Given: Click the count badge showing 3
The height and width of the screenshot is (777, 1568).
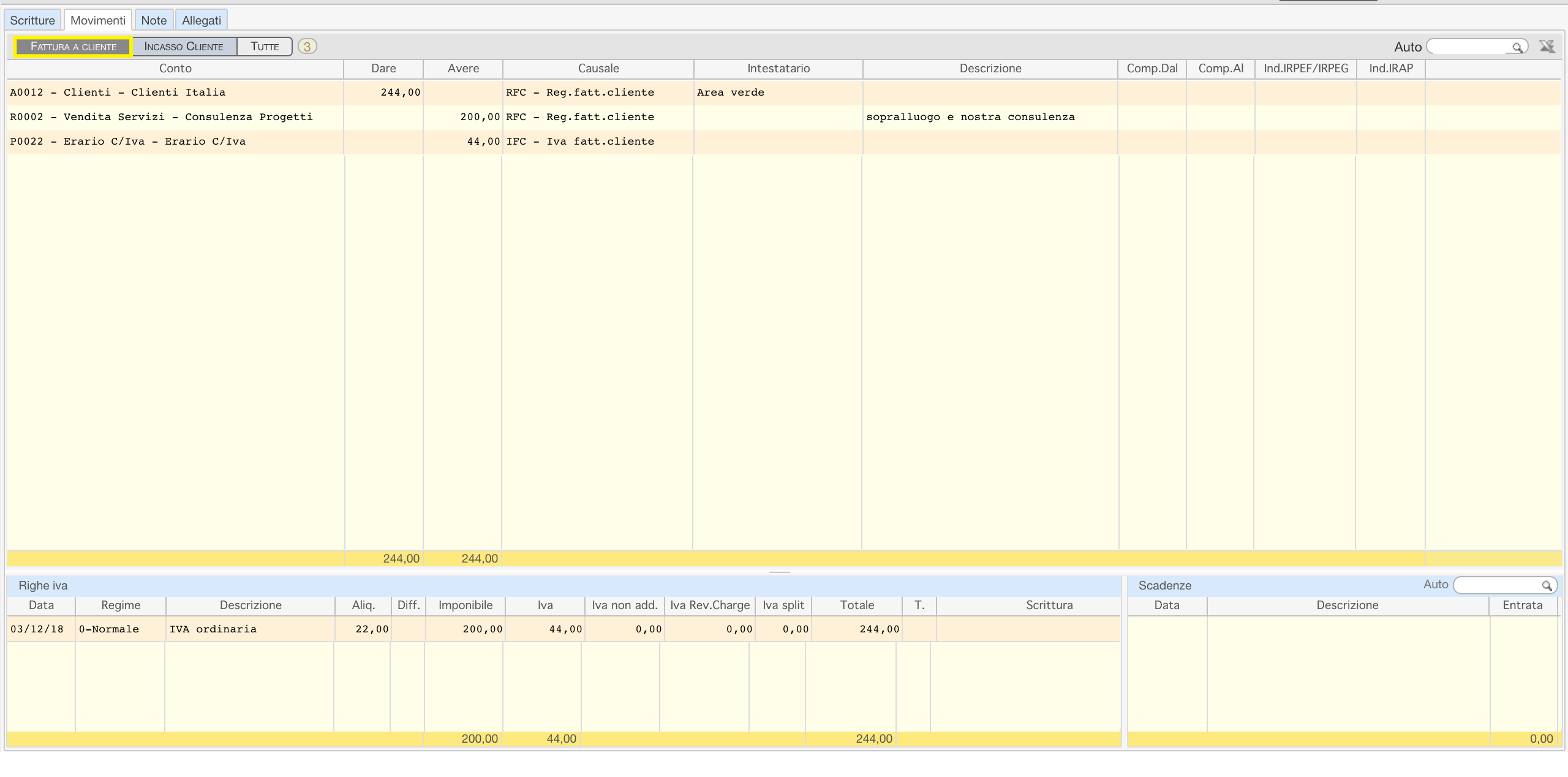Looking at the screenshot, I should pyautogui.click(x=307, y=47).
